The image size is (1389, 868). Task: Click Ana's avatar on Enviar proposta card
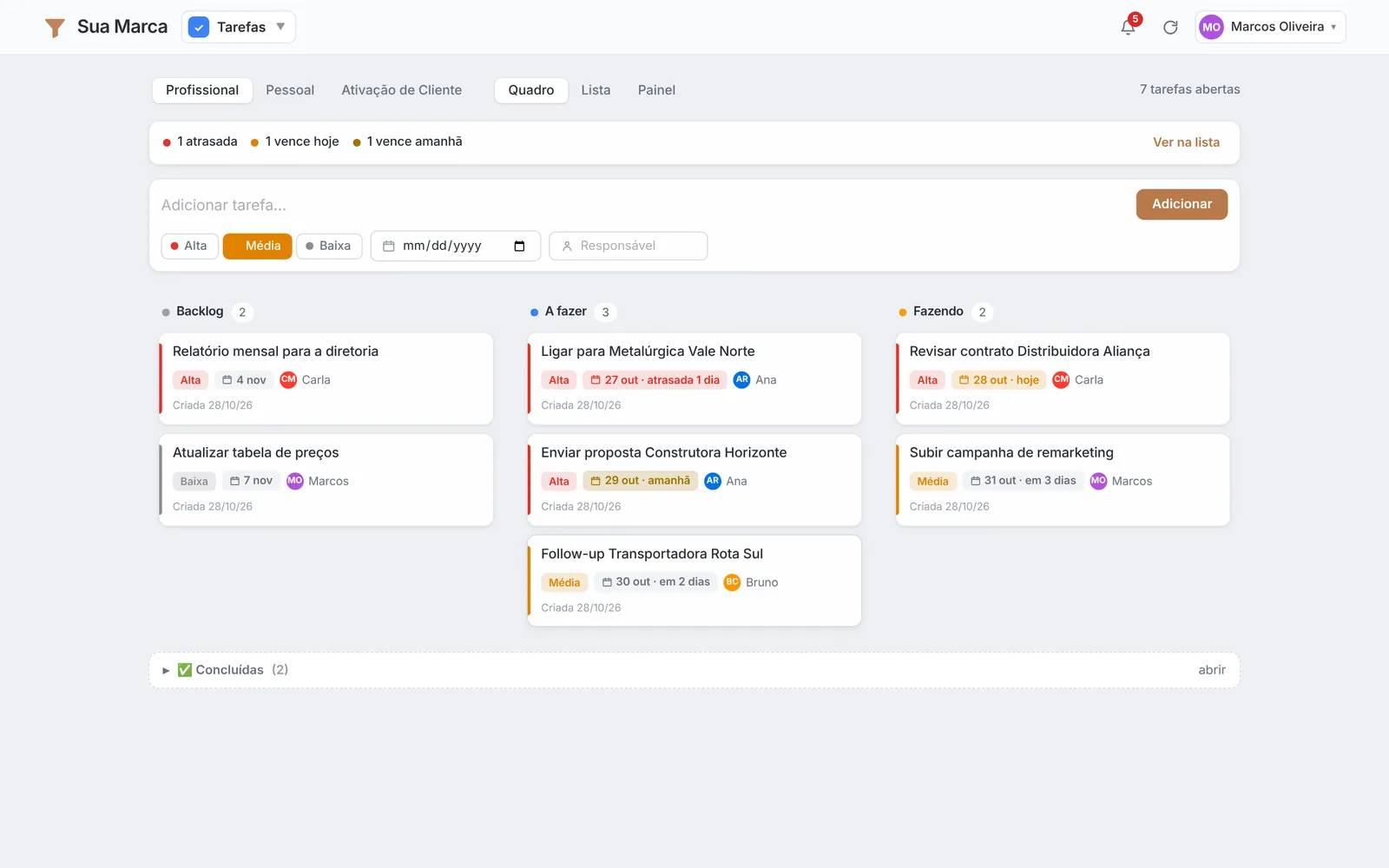pos(713,481)
